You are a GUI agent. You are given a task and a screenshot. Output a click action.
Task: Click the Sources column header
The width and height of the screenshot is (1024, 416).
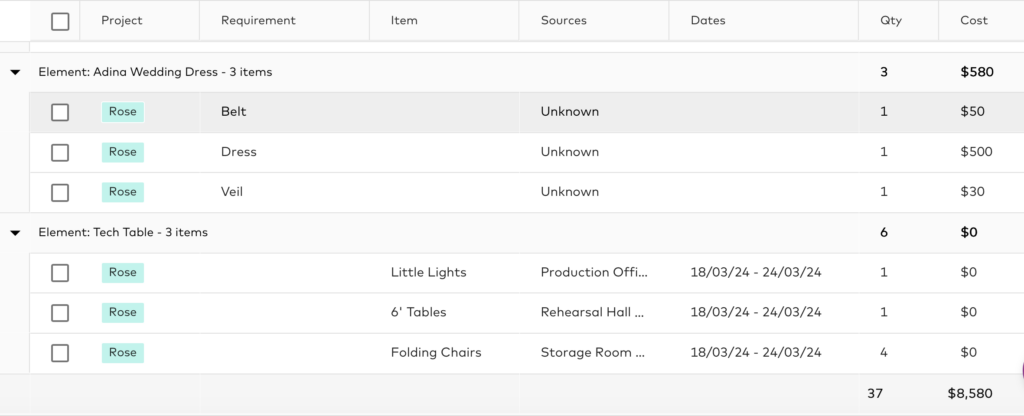(x=563, y=20)
